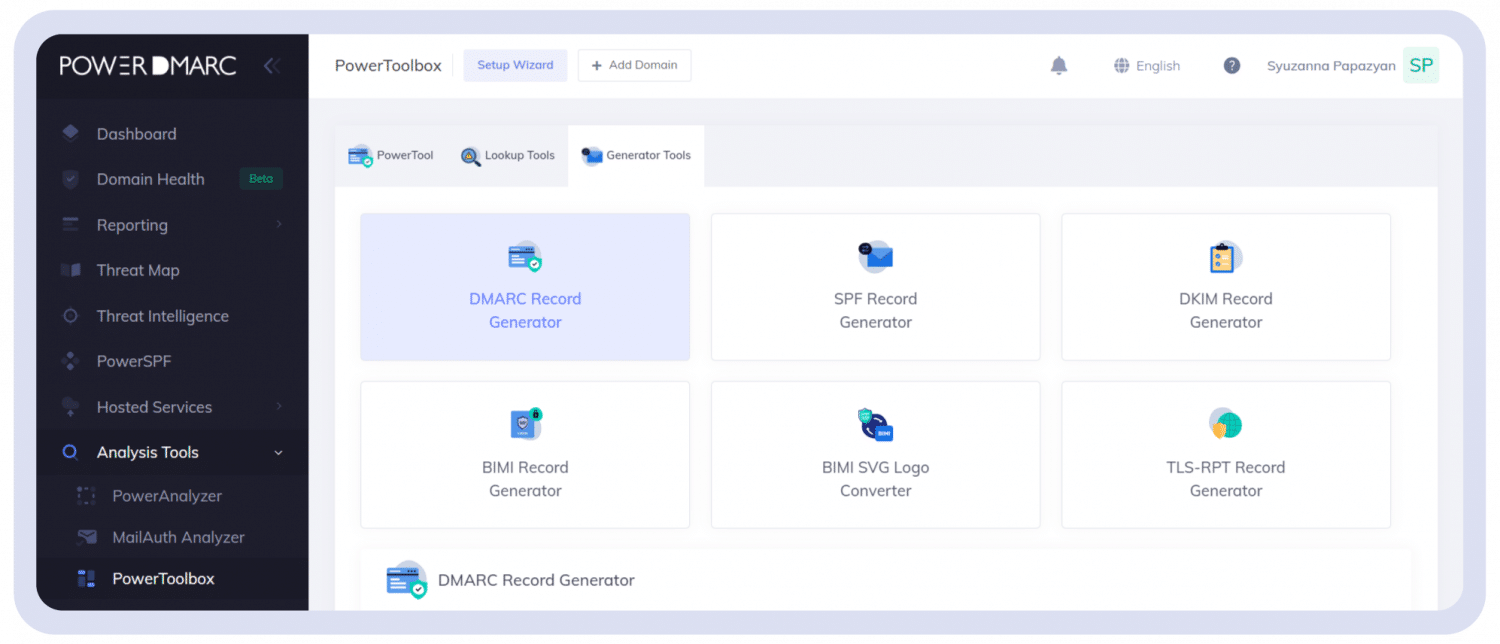This screenshot has width=1500, height=644.
Task: Open the notifications bell
Action: [1059, 65]
